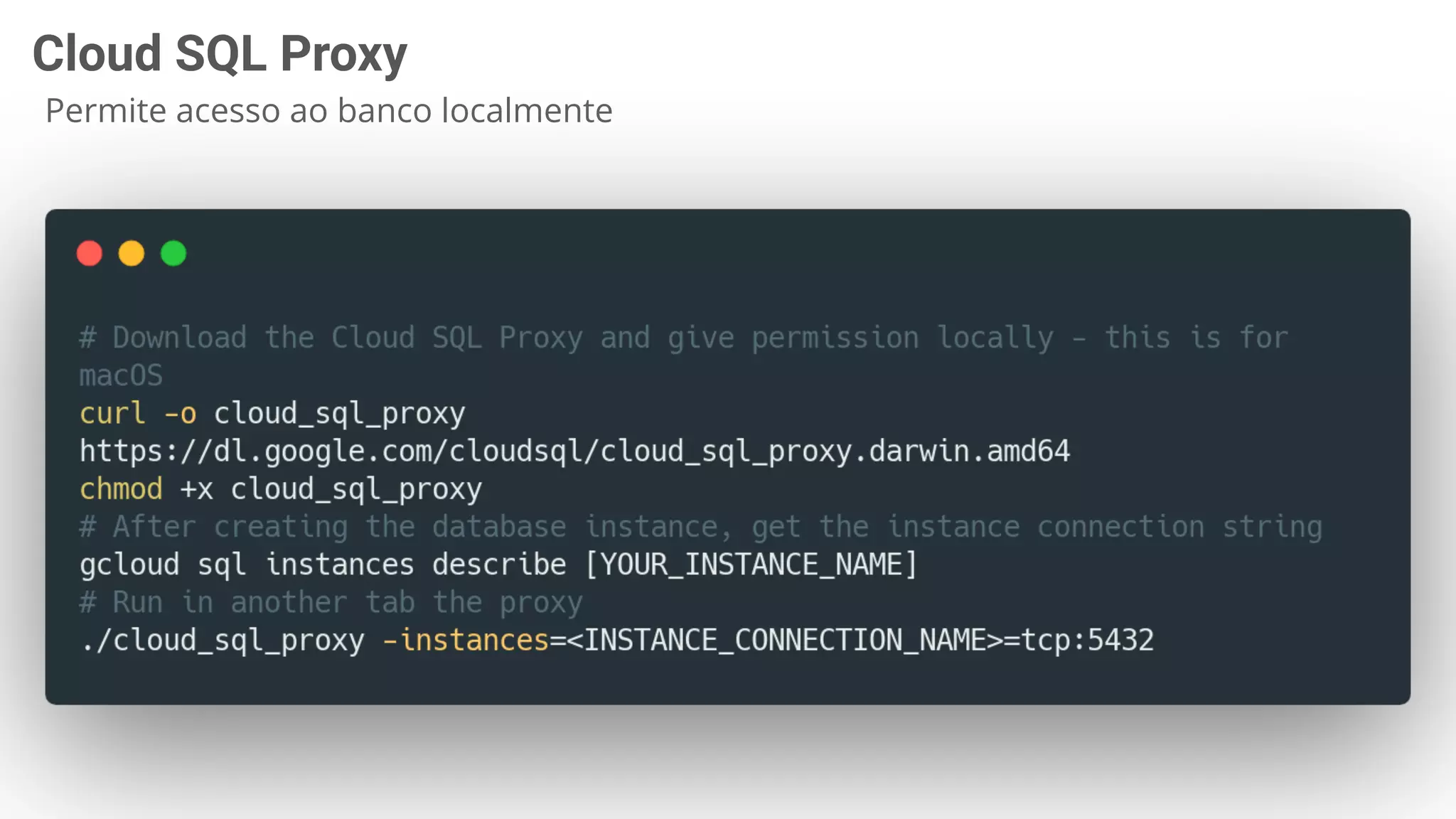The height and width of the screenshot is (819, 1456).
Task: Click the green maximize dot of terminal
Action: coord(173,253)
